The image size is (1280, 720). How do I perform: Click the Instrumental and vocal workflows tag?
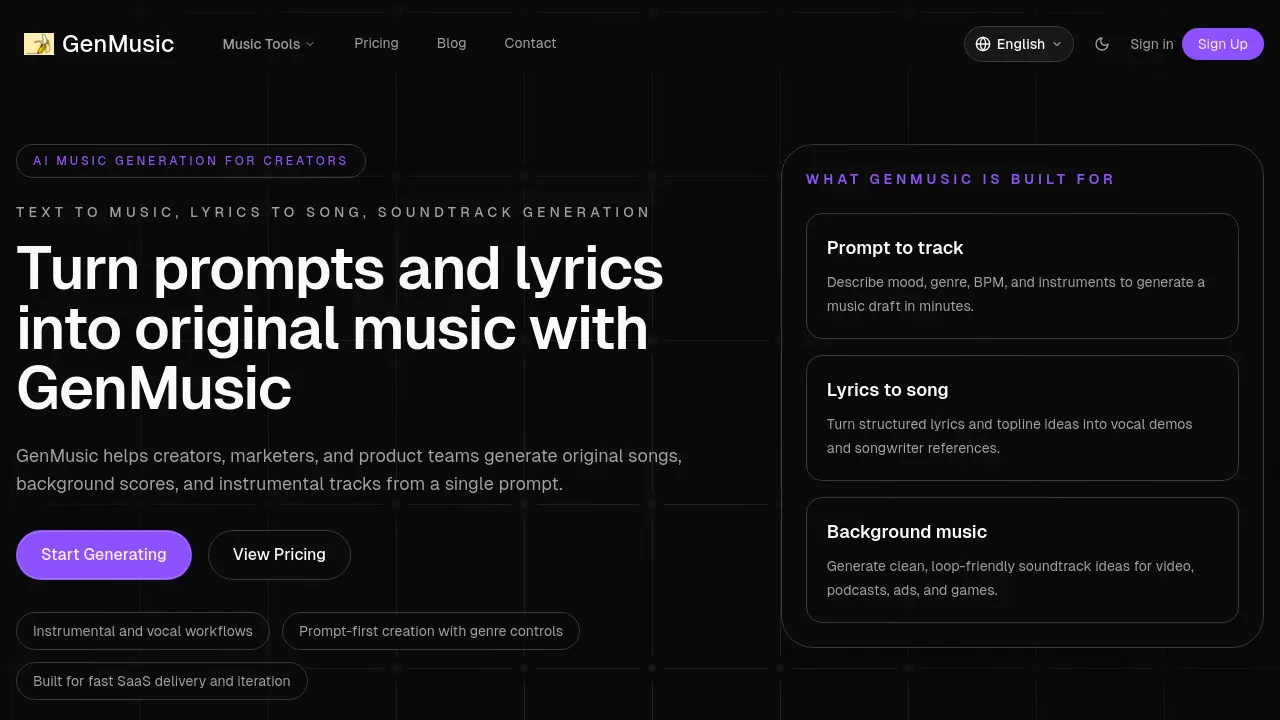point(143,631)
